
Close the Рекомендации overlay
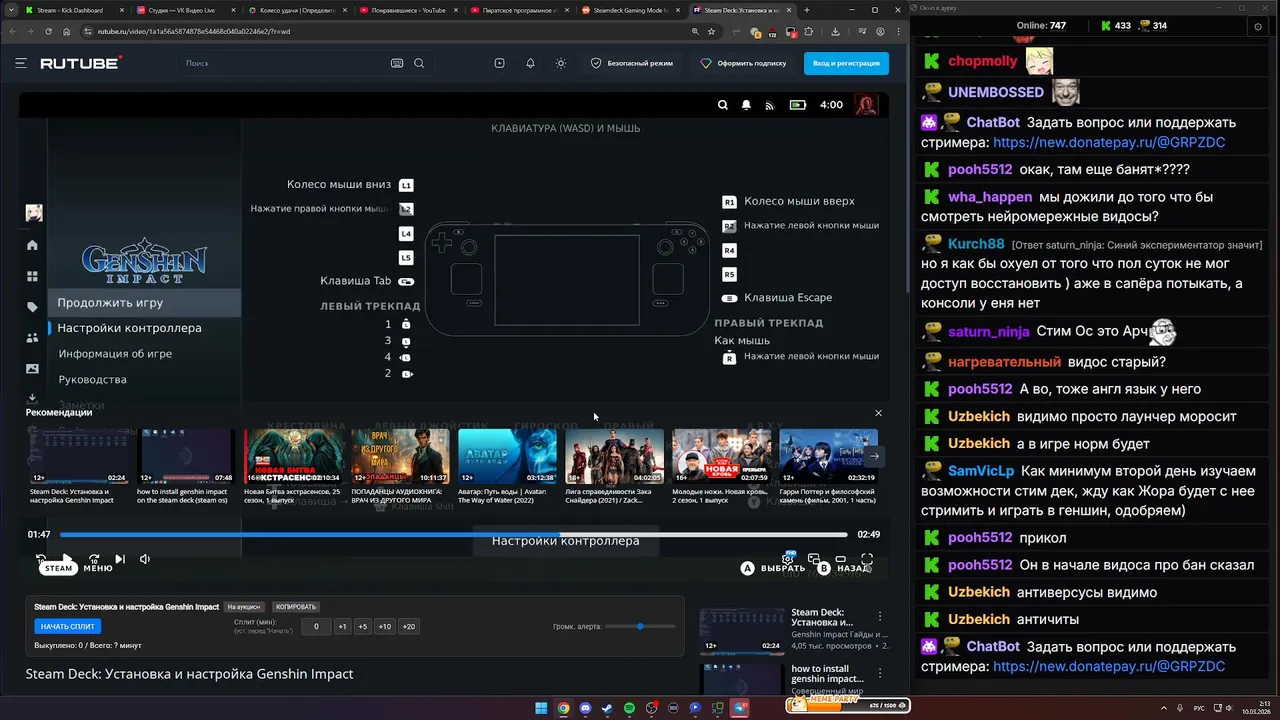point(878,413)
